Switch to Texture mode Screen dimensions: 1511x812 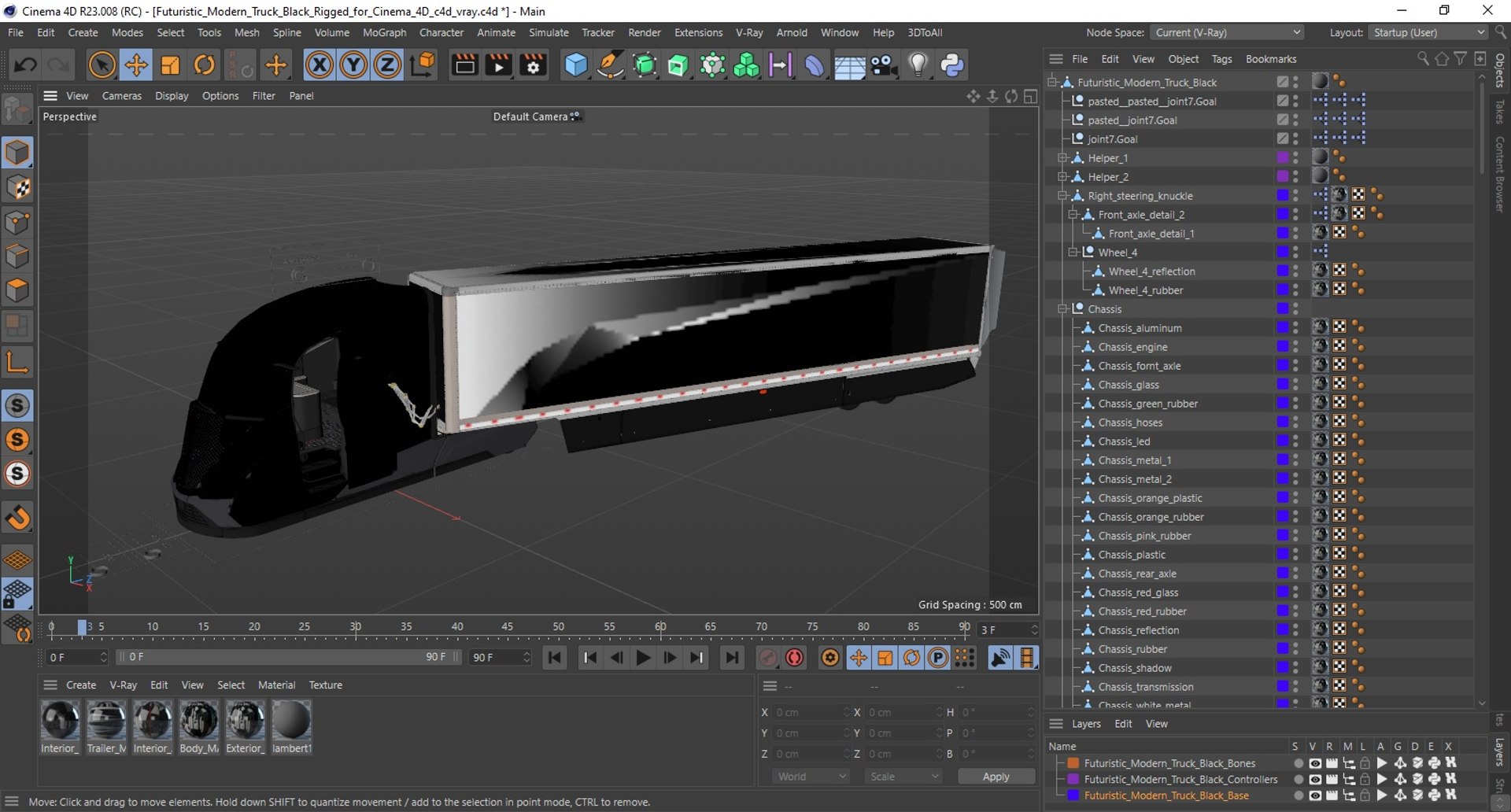[x=17, y=187]
